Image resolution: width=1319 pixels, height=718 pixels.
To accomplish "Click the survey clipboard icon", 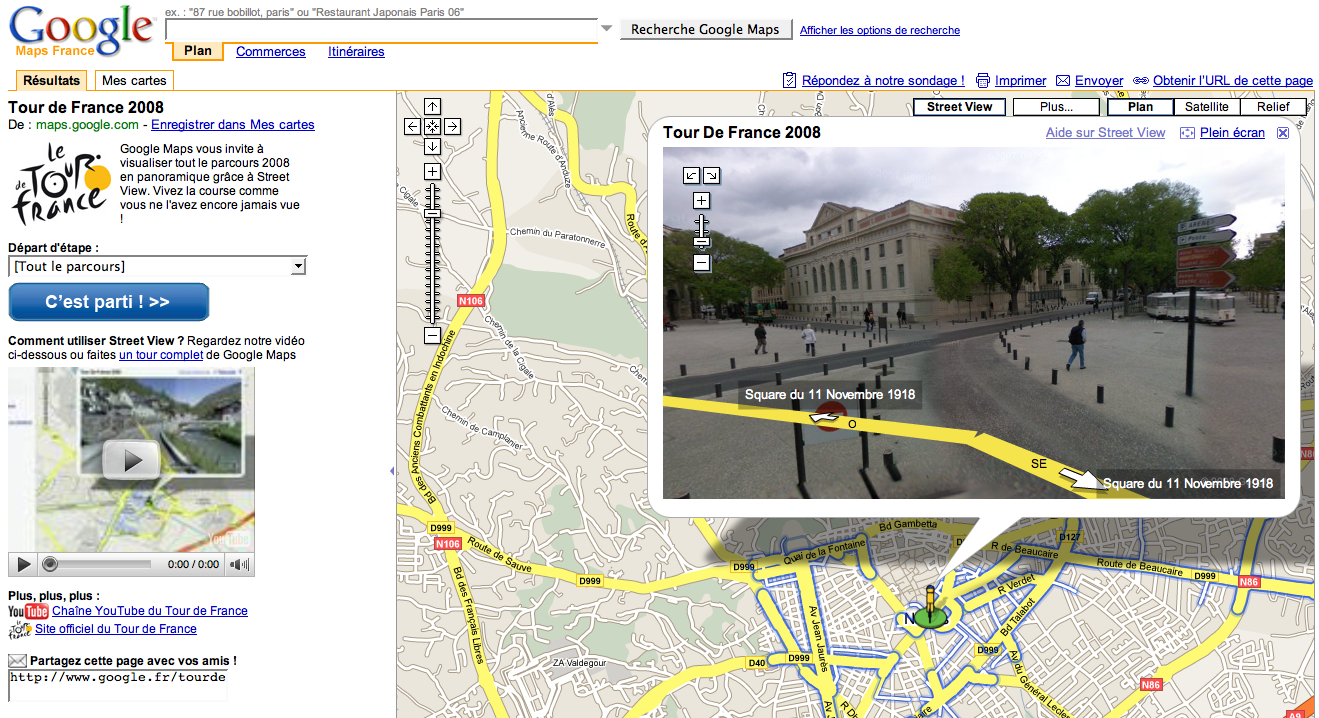I will pyautogui.click(x=789, y=80).
